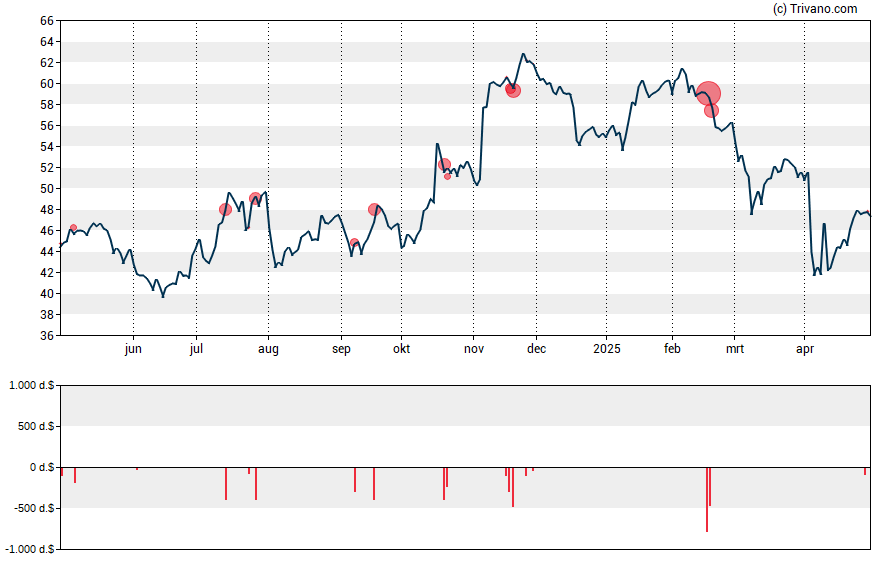This screenshot has height=565, width=888.
Task: Click the '500 d.$' axis label
Action: 36,426
